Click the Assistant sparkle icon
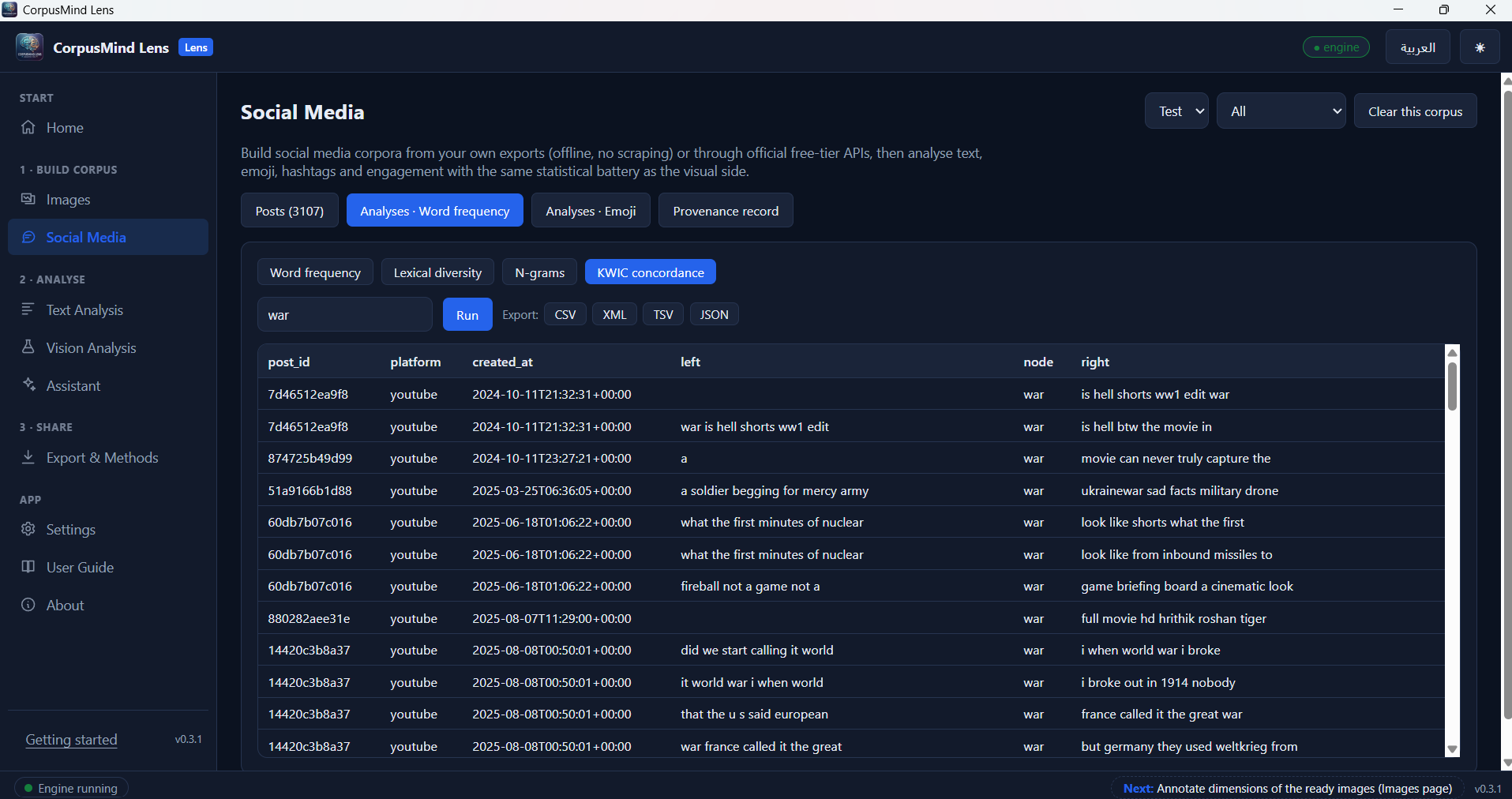The image size is (1512, 799). pos(28,385)
